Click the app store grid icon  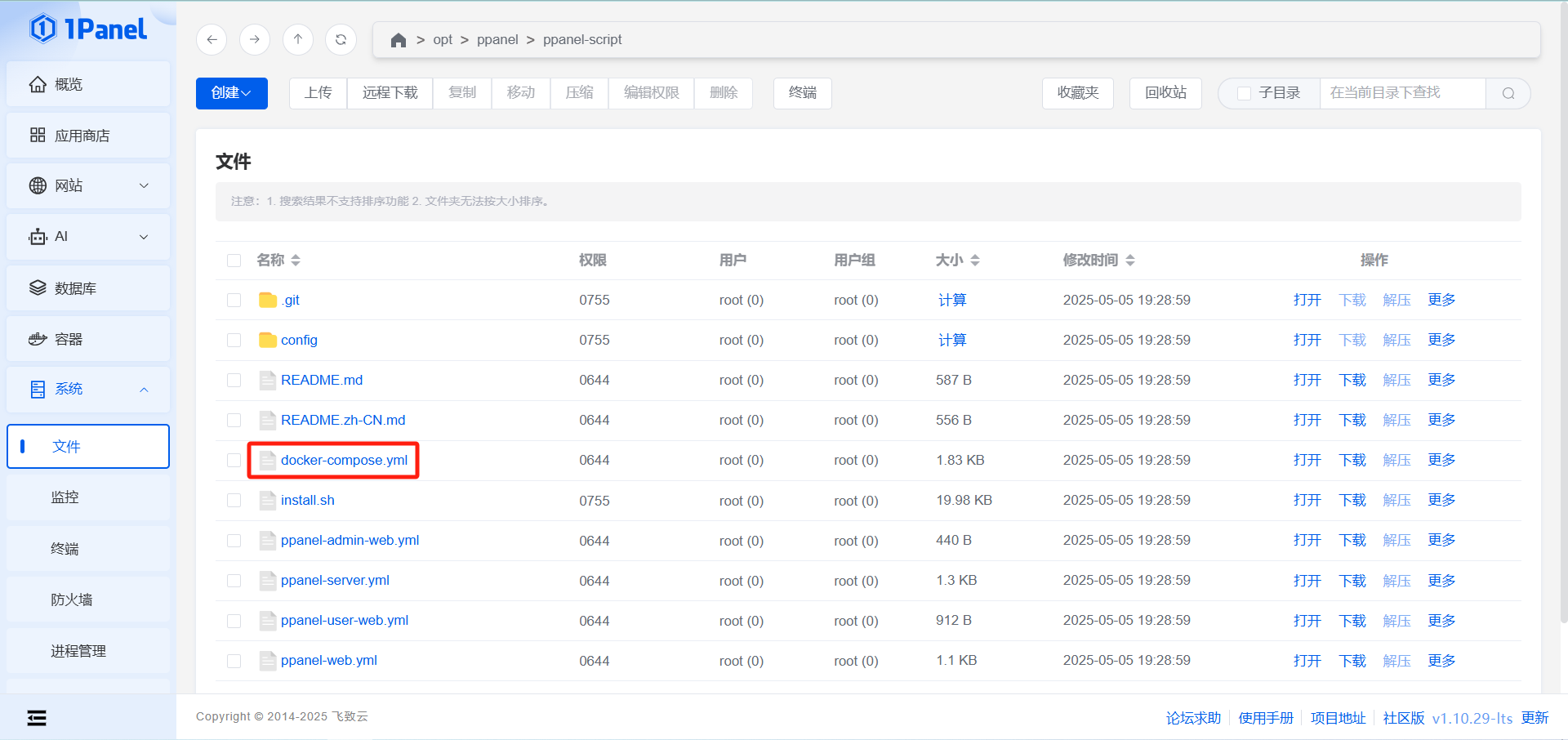[x=38, y=135]
